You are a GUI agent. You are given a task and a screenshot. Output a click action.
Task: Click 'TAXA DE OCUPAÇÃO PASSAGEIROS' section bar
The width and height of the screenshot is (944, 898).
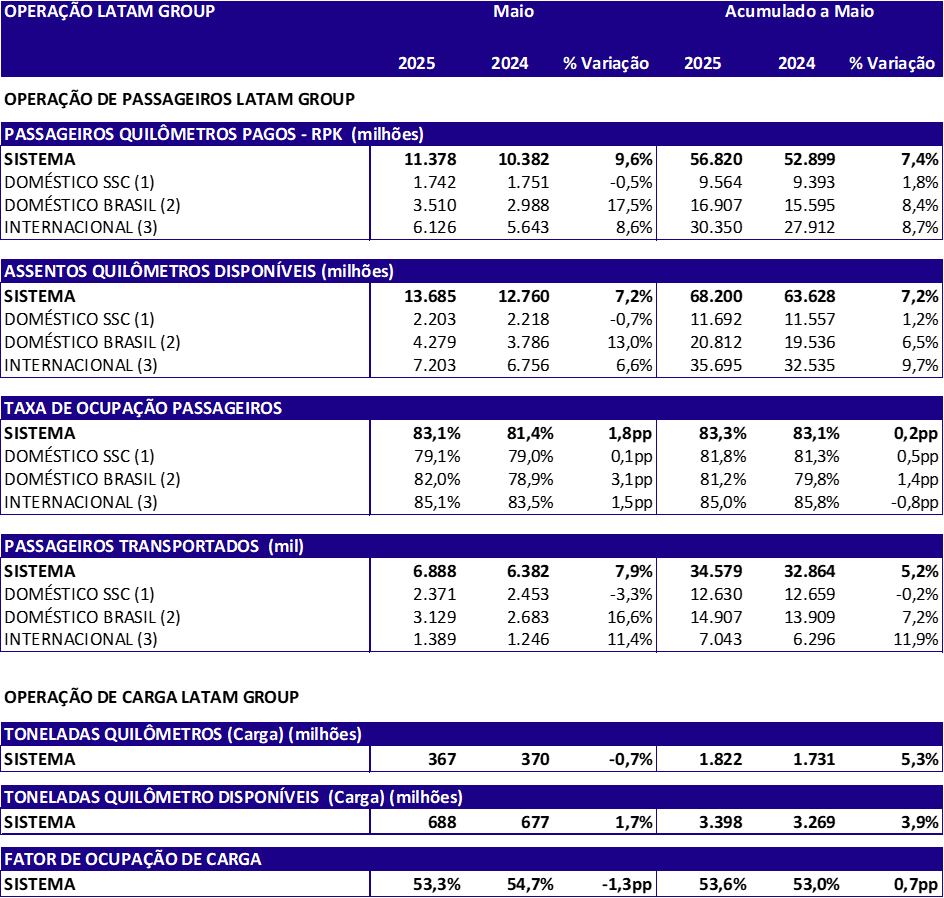click(x=472, y=408)
